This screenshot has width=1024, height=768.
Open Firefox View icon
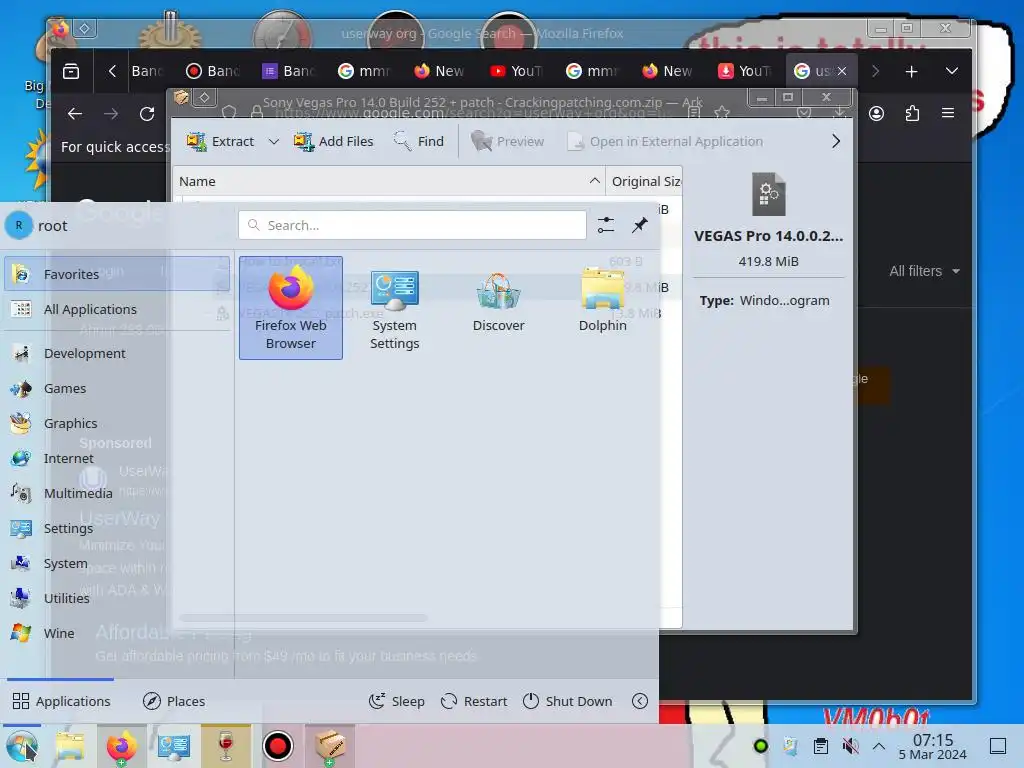tap(71, 71)
